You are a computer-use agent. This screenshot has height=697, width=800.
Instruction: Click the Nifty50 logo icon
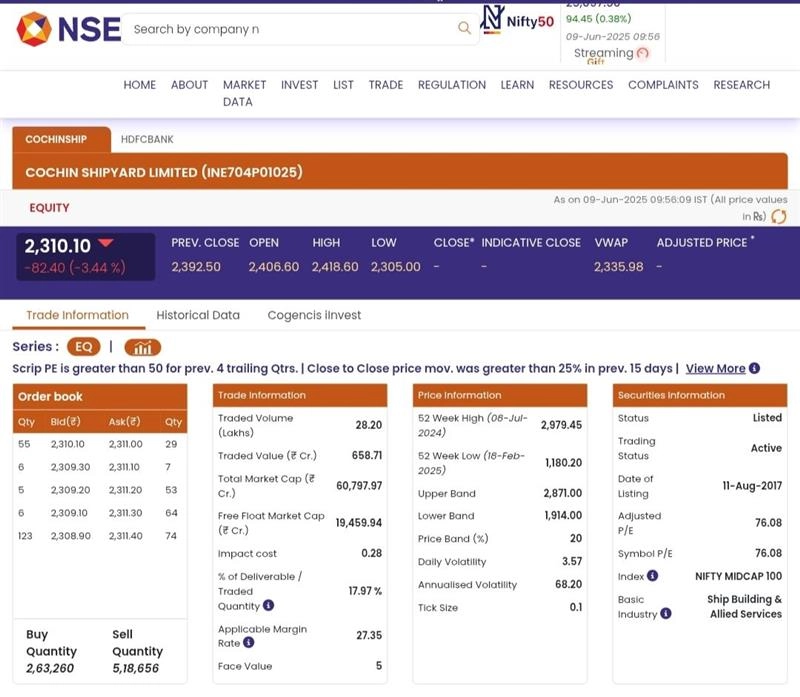tap(493, 20)
